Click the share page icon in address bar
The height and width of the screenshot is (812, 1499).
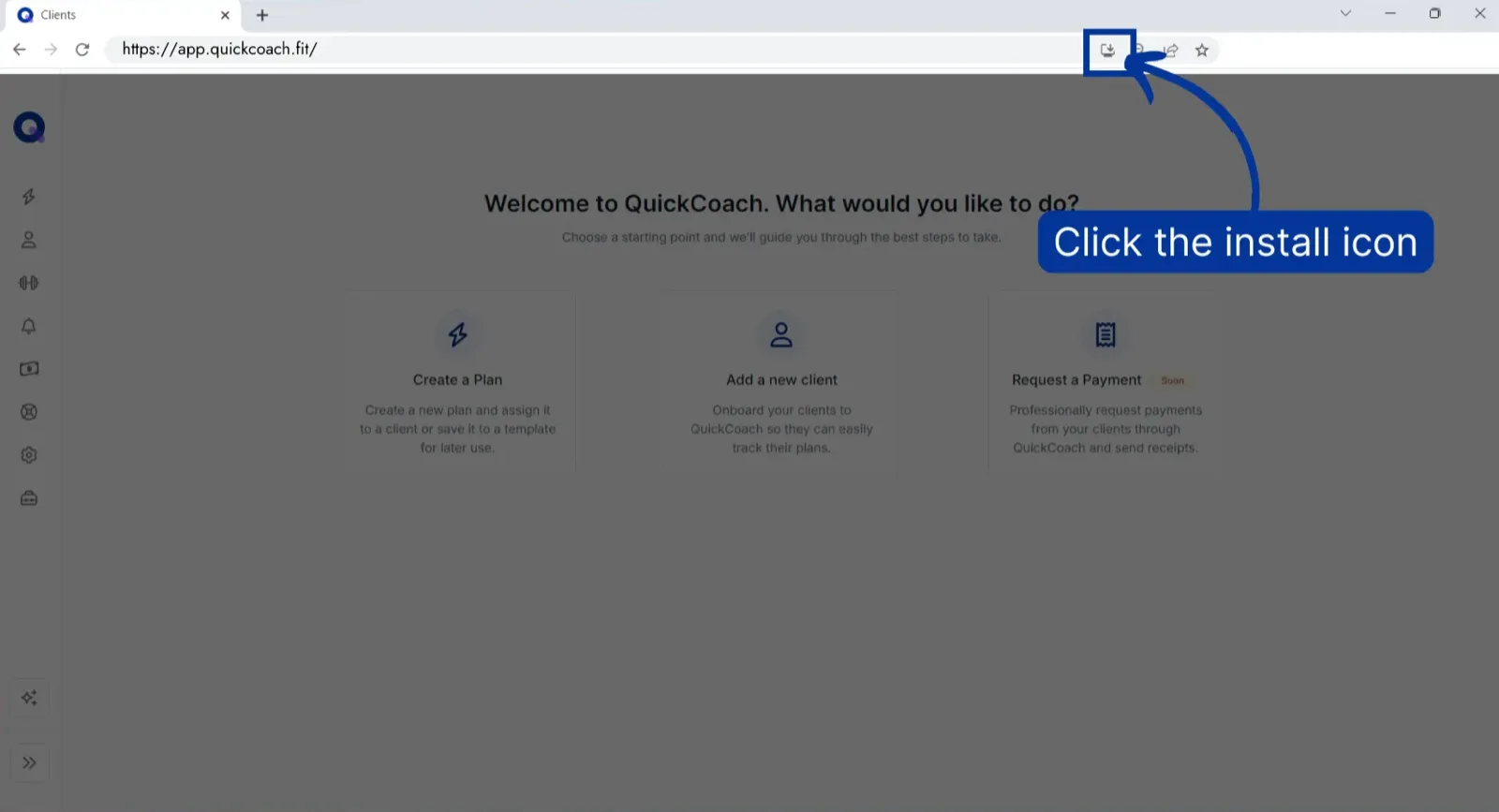click(1171, 51)
